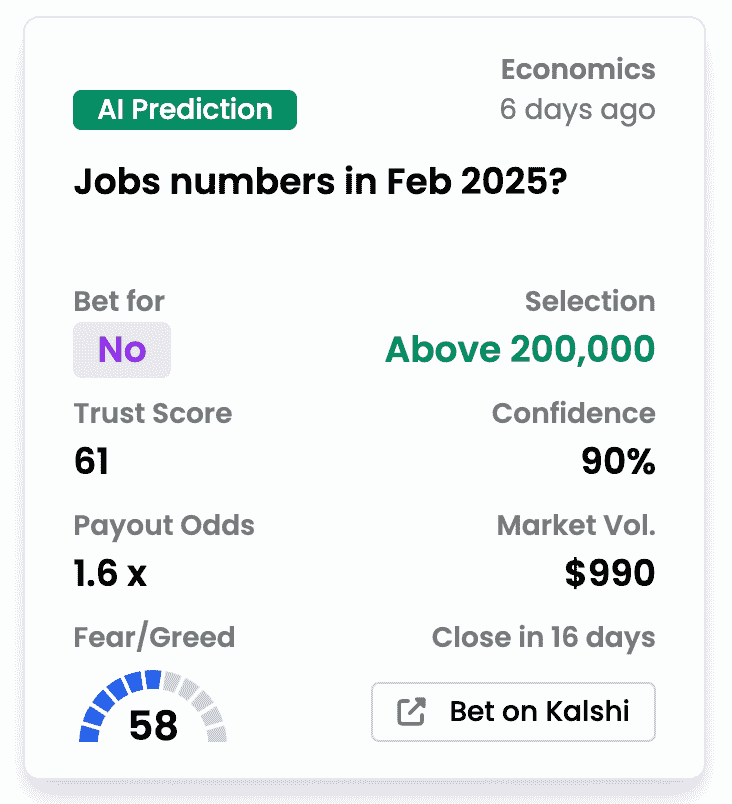Click the Fear/Greed gauge dial
Viewport: 732px width, 804px height.
[x=153, y=706]
